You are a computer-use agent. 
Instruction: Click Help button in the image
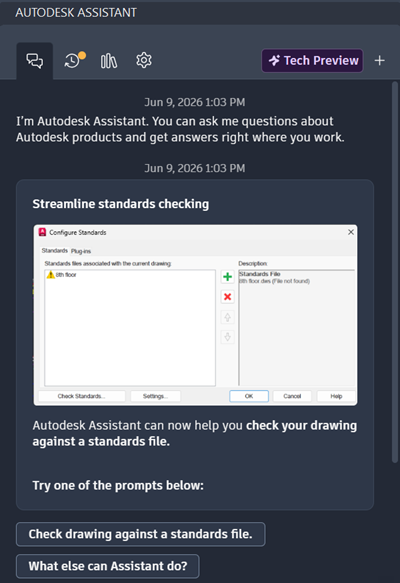tap(336, 396)
